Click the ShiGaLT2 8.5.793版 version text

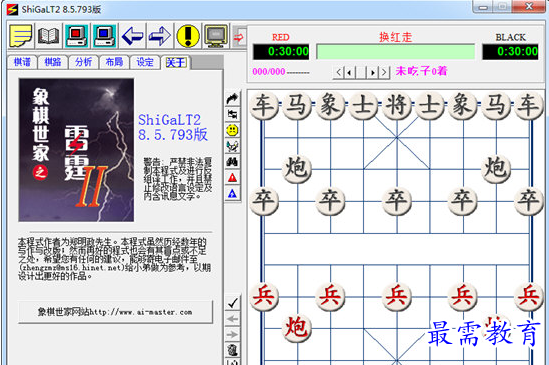173,127
